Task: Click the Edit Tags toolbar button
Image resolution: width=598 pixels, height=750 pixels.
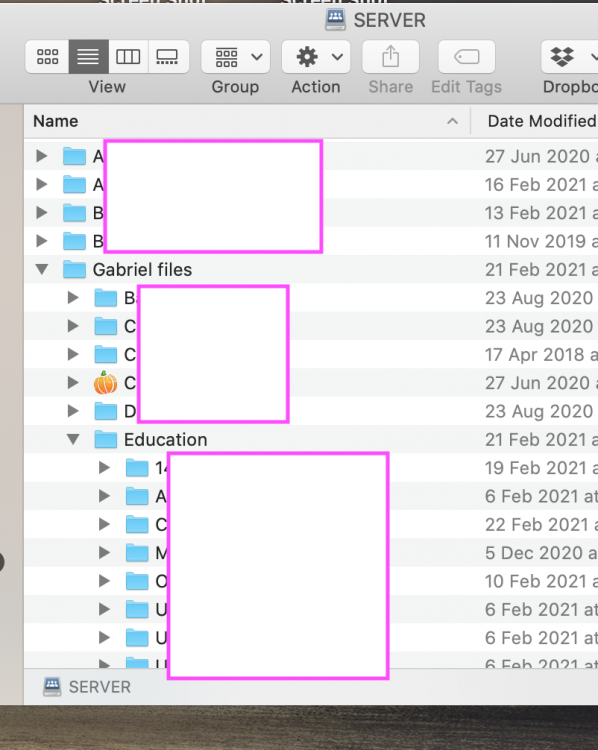Action: coord(466,57)
